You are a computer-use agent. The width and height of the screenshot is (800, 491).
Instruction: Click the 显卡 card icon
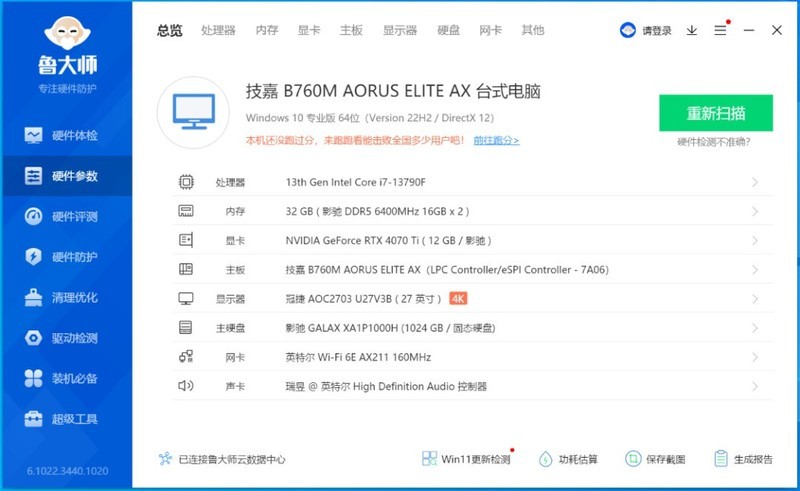[x=186, y=240]
